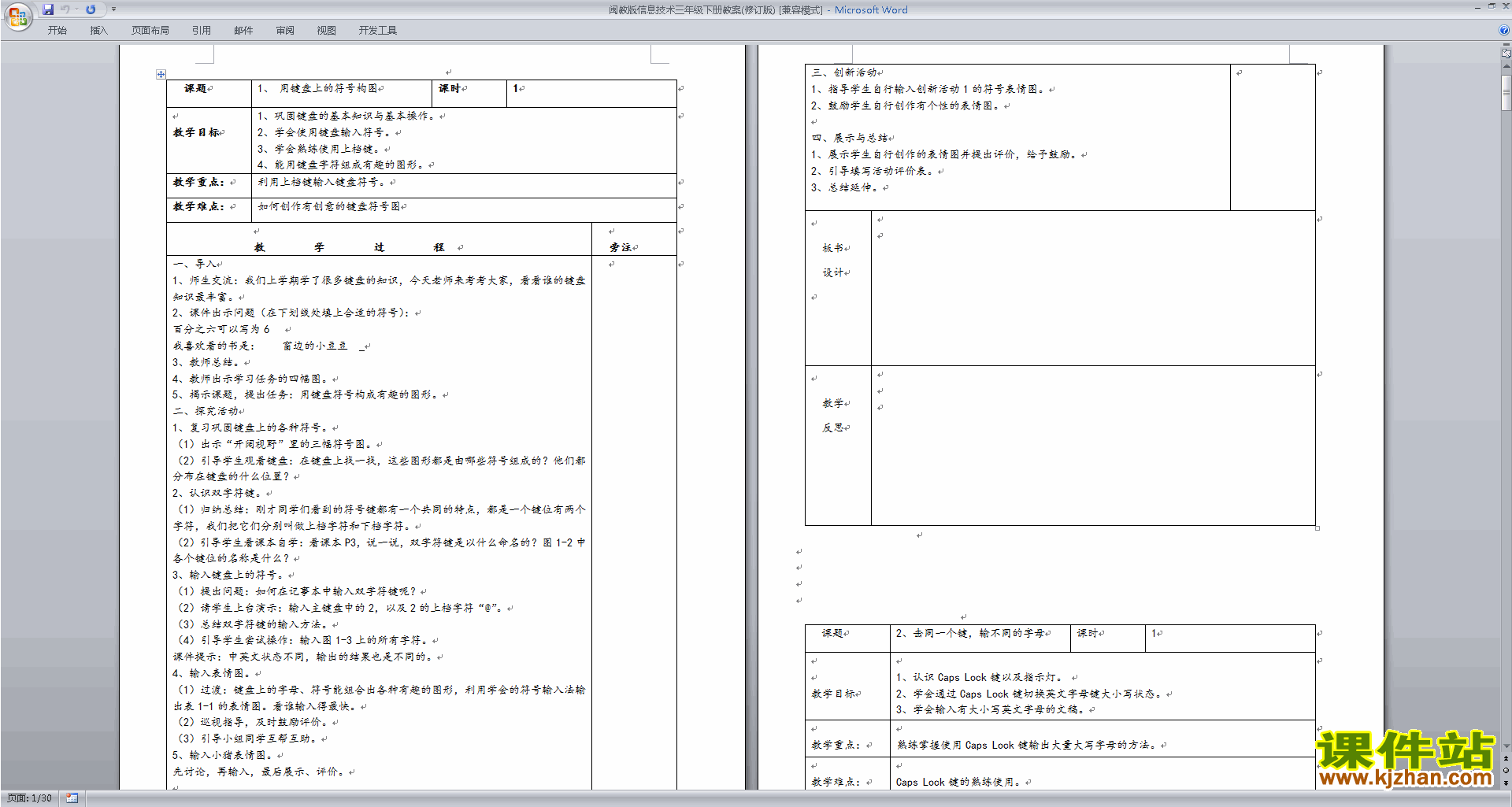Image resolution: width=1512 pixels, height=807 pixels.
Task: Switch to the 视图 tab
Action: click(x=327, y=31)
